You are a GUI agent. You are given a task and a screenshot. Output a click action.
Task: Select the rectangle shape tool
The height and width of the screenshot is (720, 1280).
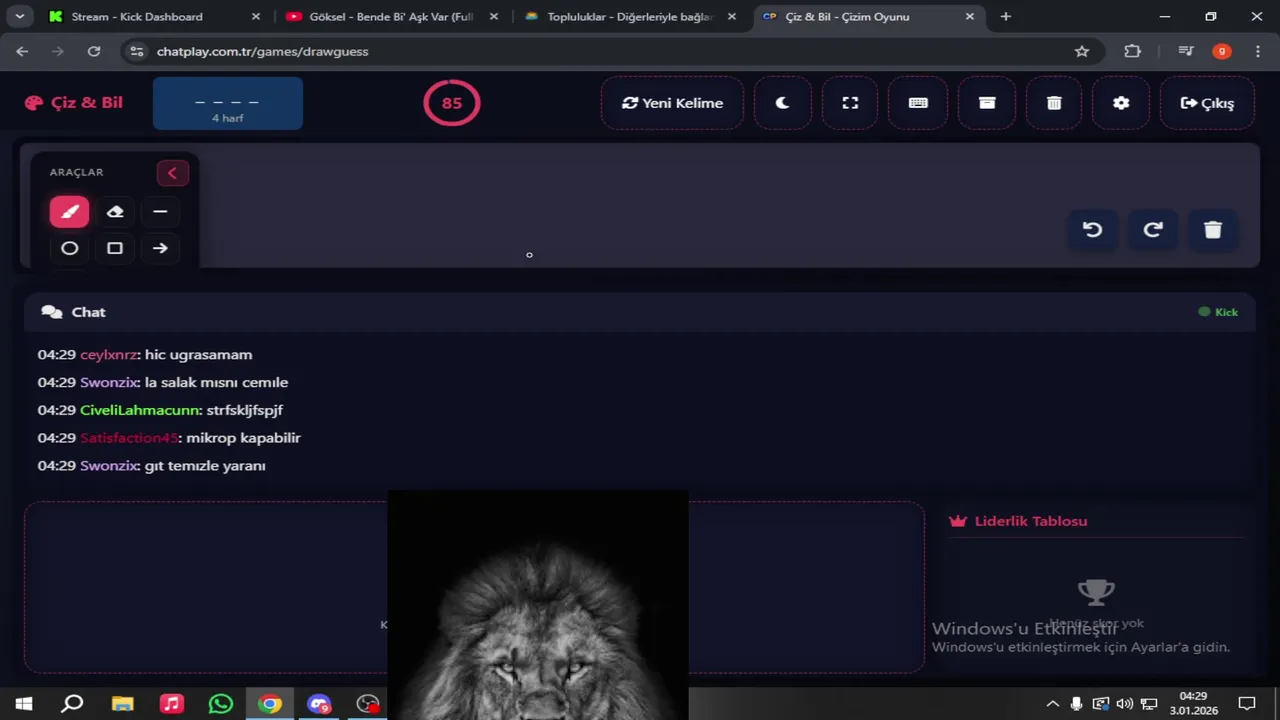[x=115, y=248]
